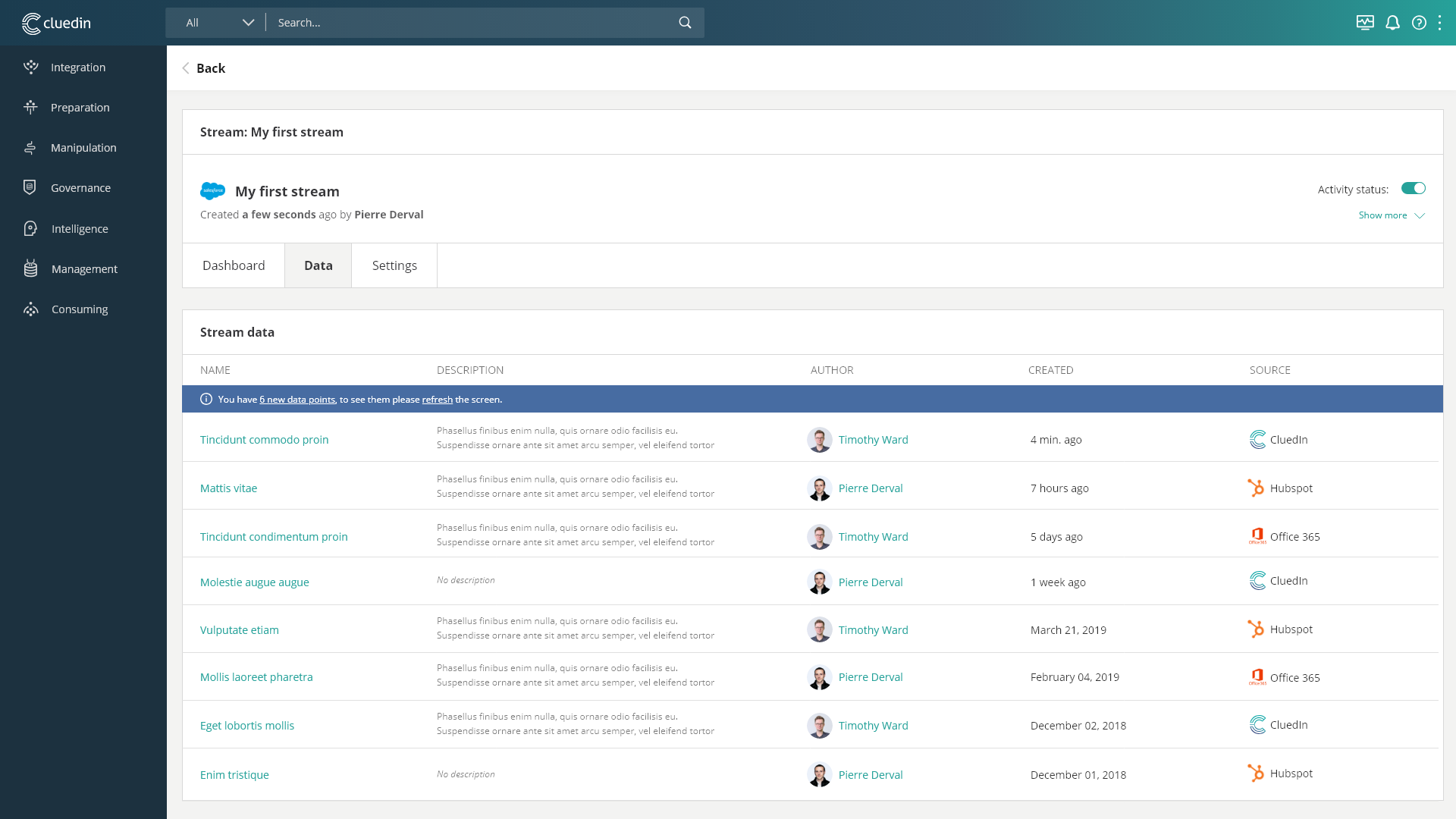Click Pierre Derval avatar in Mattis vitae row

(x=819, y=488)
